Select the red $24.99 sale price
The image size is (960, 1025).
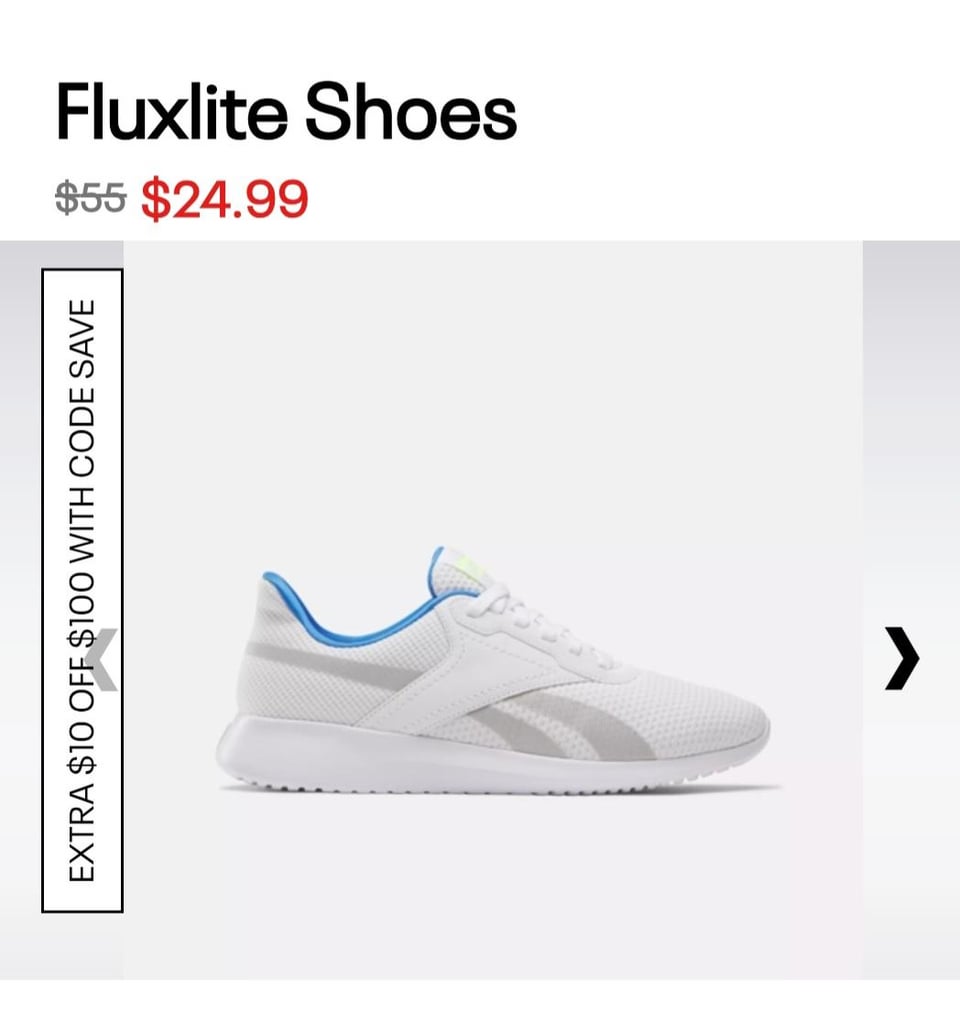pos(224,199)
